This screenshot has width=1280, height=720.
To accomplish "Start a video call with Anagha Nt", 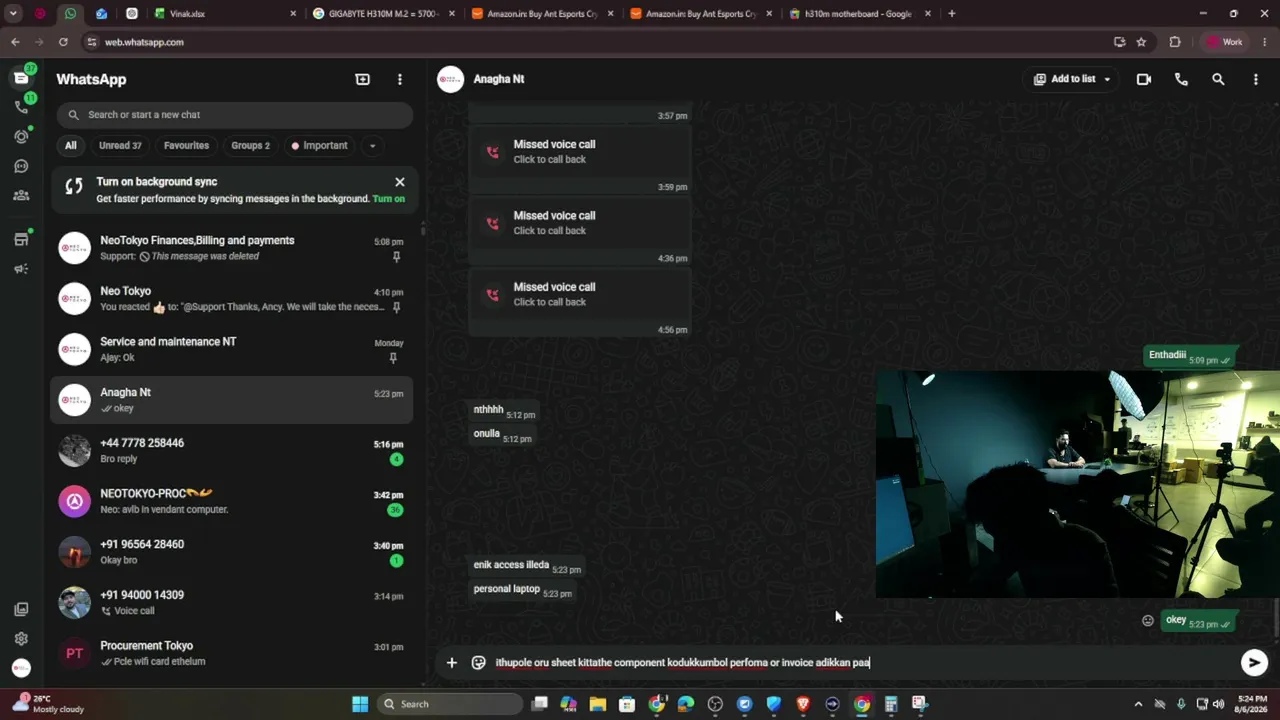I will click(1144, 79).
